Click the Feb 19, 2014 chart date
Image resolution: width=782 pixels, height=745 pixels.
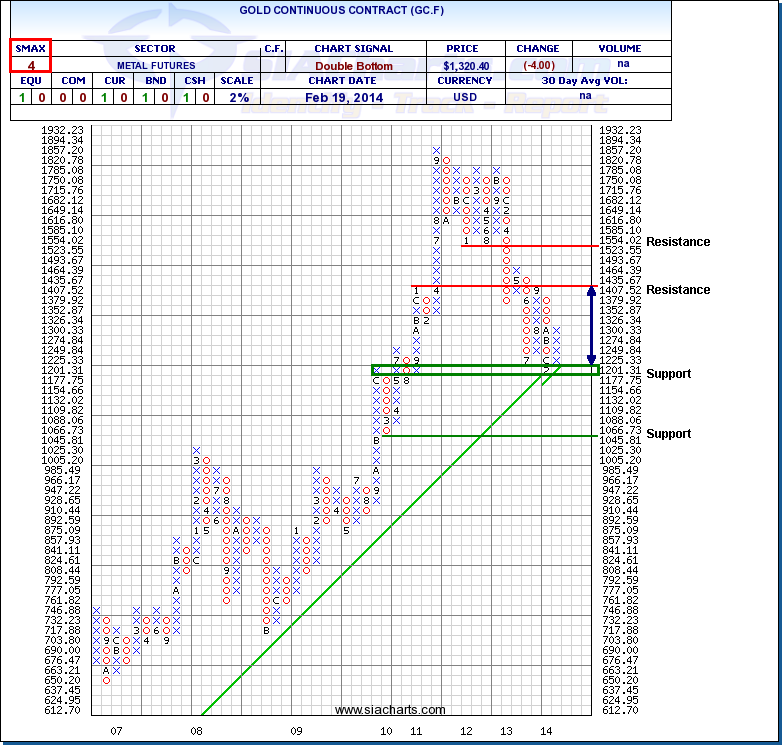point(353,97)
